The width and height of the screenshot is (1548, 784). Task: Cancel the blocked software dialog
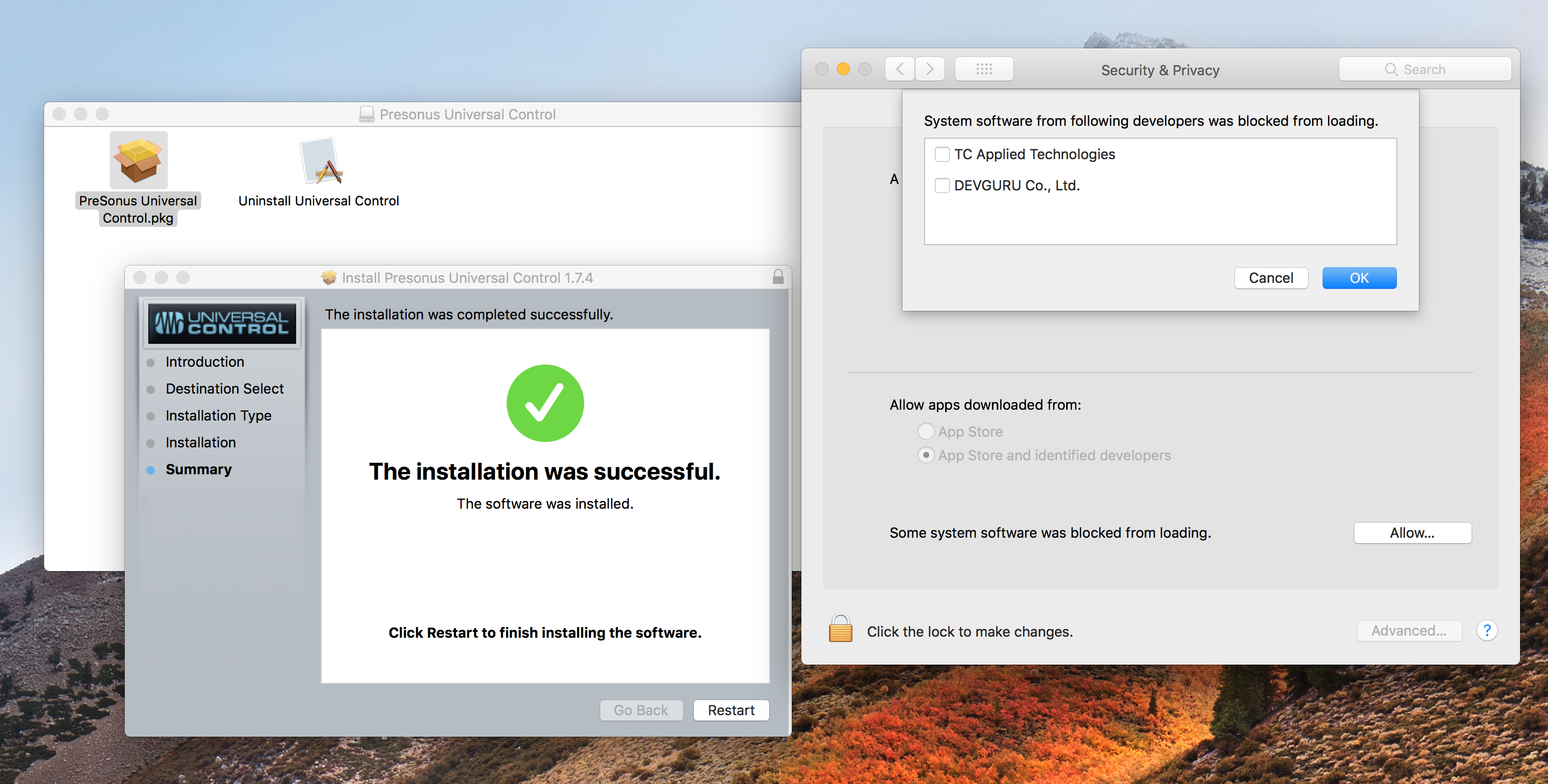[x=1271, y=278]
